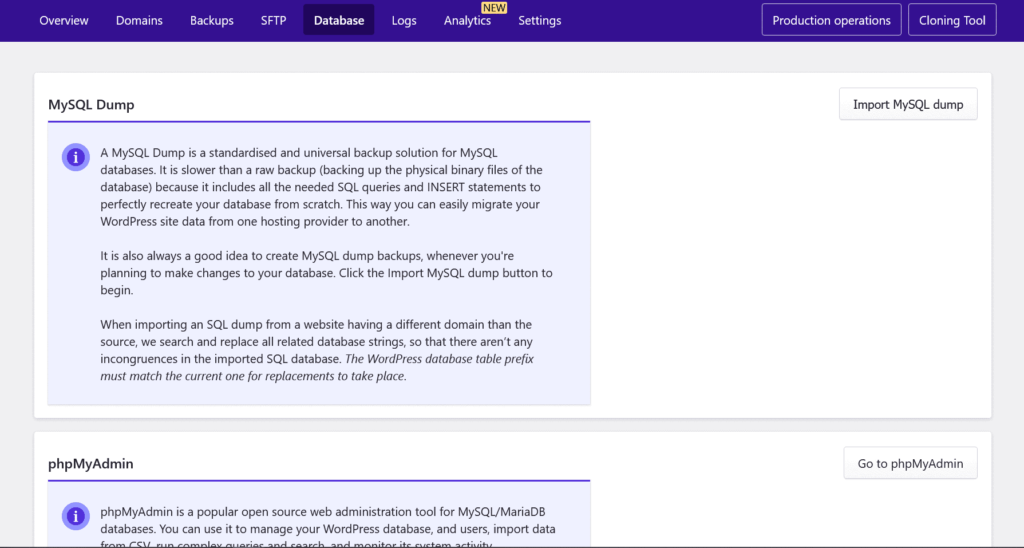Select the Database tab
The height and width of the screenshot is (548, 1024).
339,20
